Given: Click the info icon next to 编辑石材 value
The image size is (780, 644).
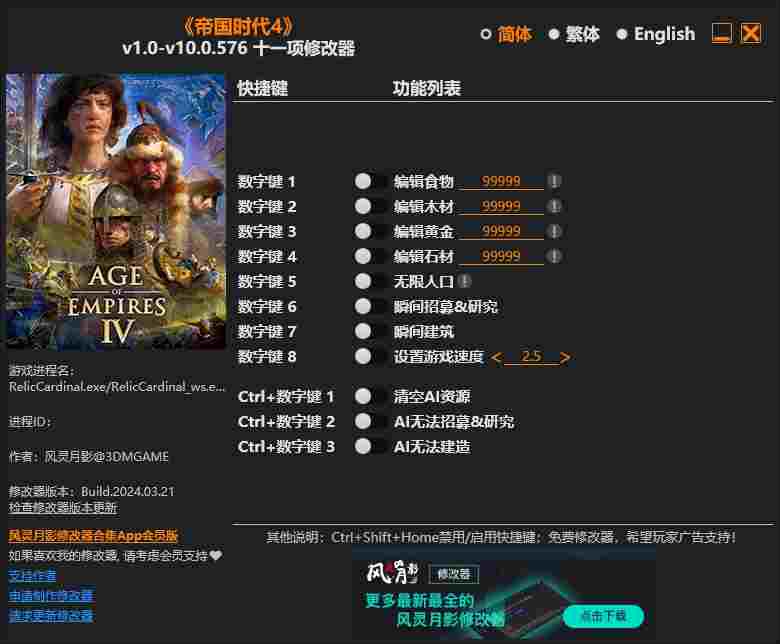Looking at the screenshot, I should point(554,256).
